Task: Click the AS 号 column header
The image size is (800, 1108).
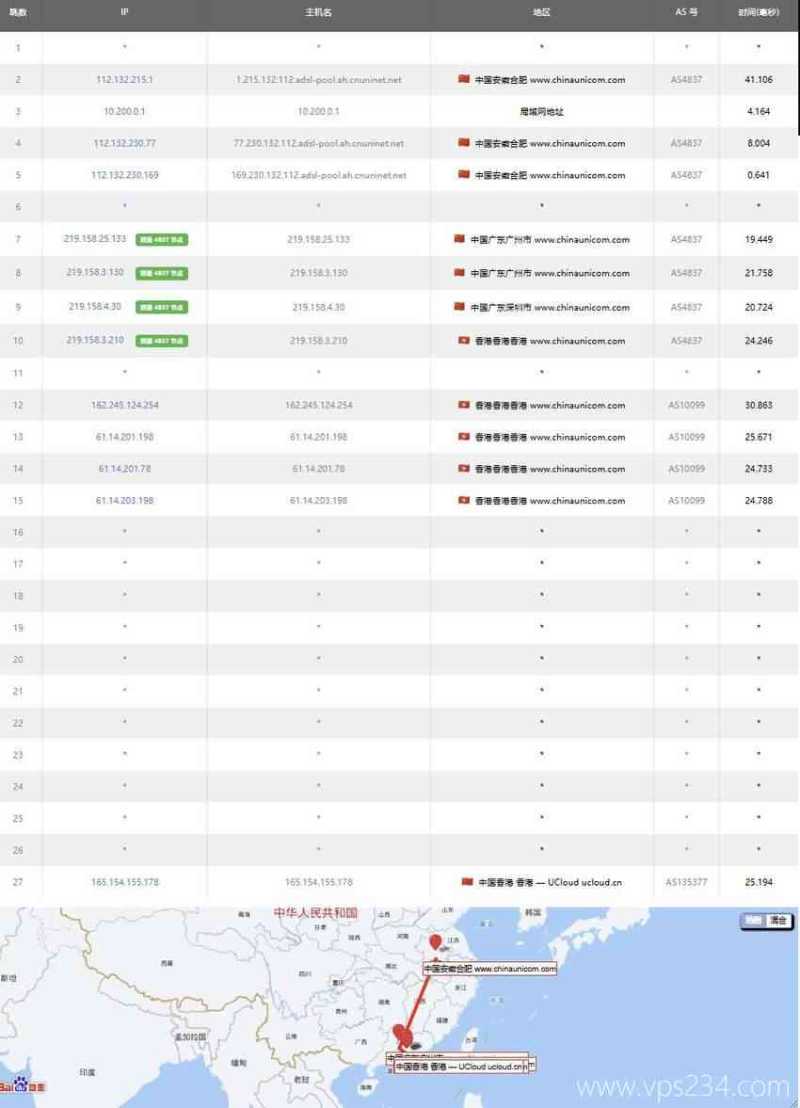Action: point(684,12)
